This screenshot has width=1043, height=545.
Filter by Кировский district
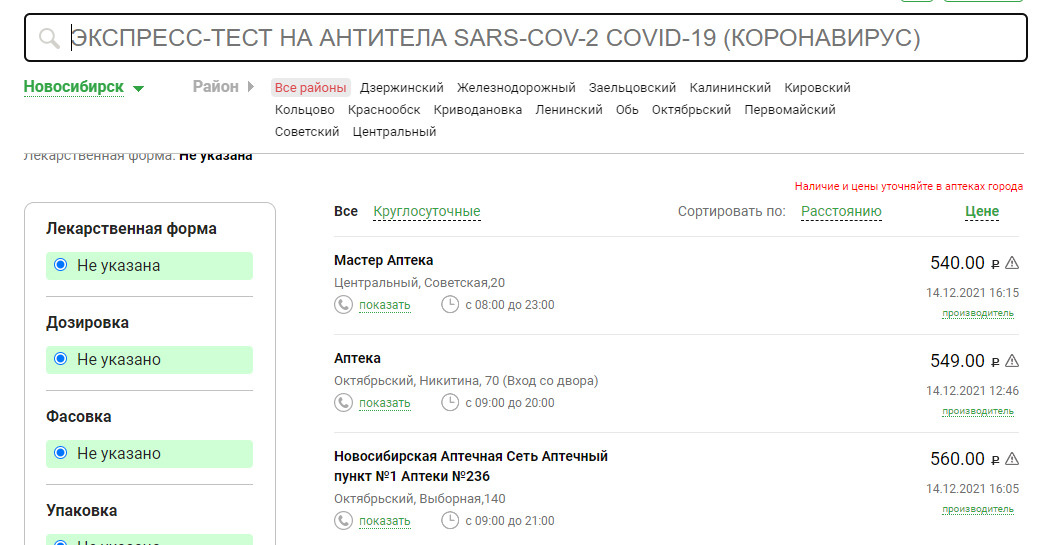pyautogui.click(x=818, y=88)
